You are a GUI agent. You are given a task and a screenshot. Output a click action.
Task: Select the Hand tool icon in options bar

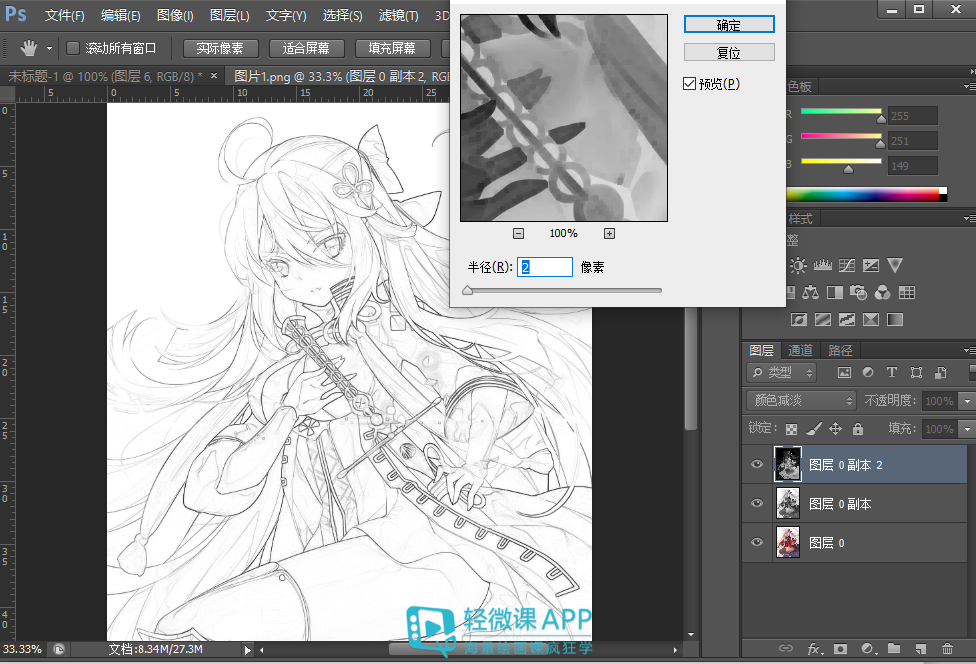click(29, 48)
